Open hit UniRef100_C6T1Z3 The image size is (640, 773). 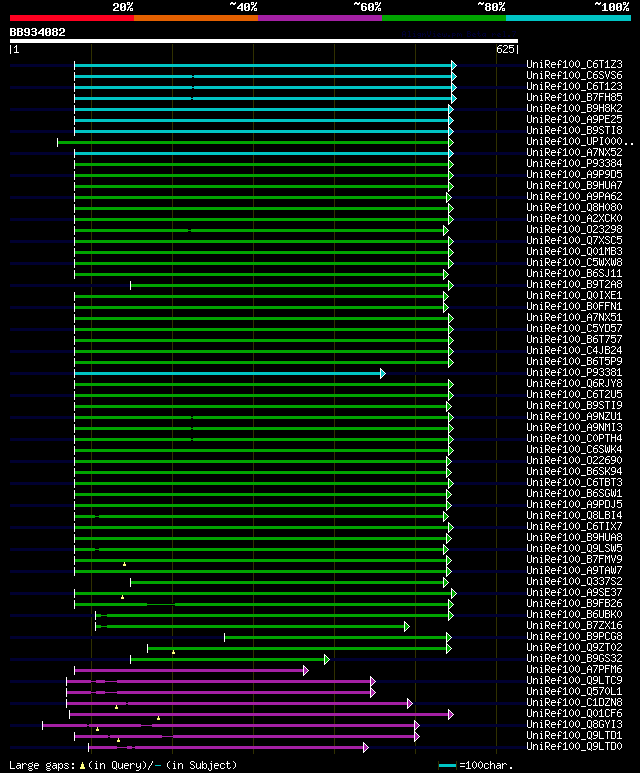point(574,65)
